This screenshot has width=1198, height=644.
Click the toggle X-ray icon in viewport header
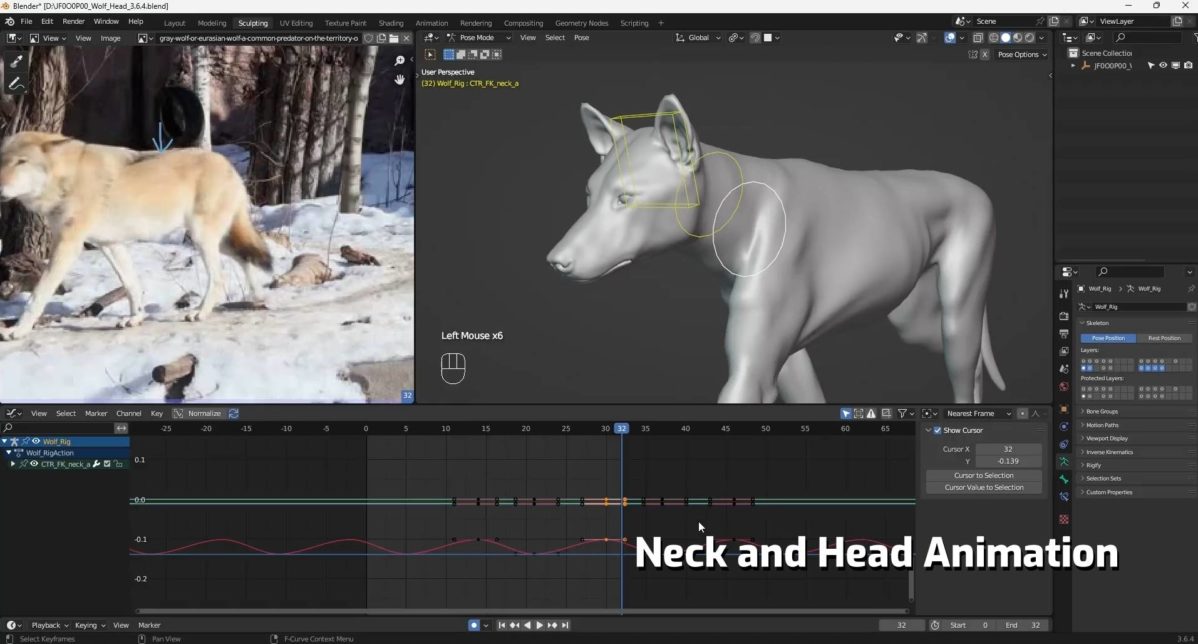(978, 37)
